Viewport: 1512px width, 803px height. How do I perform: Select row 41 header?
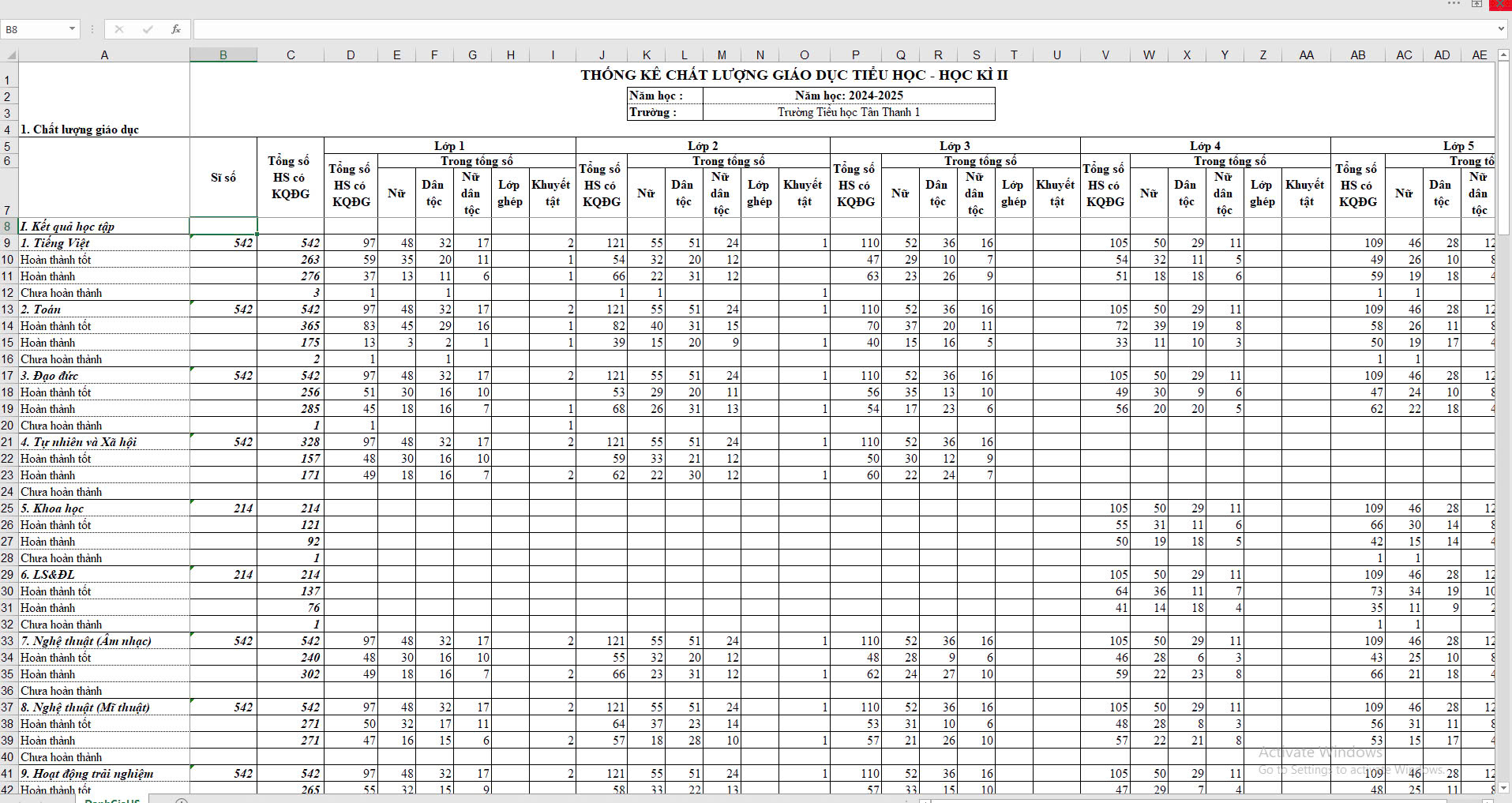[x=8, y=774]
